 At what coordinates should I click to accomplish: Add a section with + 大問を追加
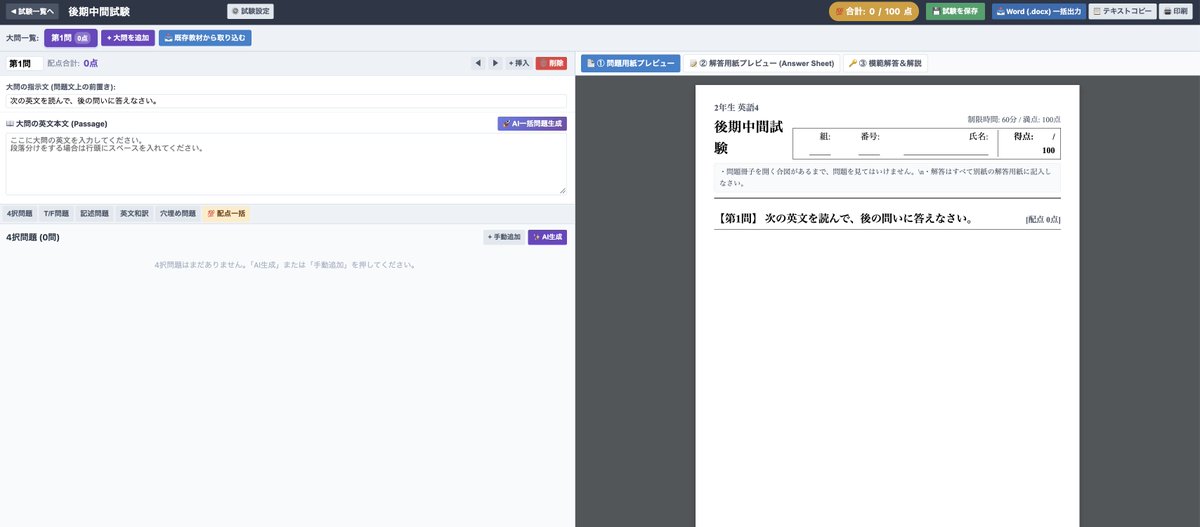click(128, 38)
